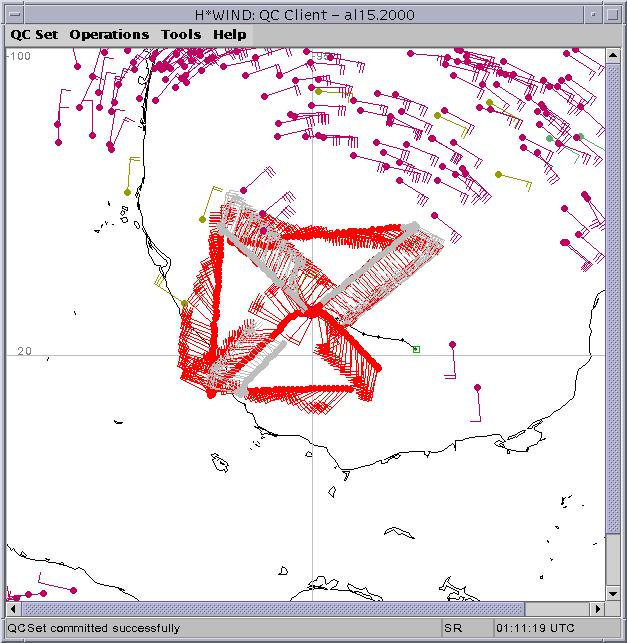
Task: Open the QC Set menu
Action: tap(34, 34)
